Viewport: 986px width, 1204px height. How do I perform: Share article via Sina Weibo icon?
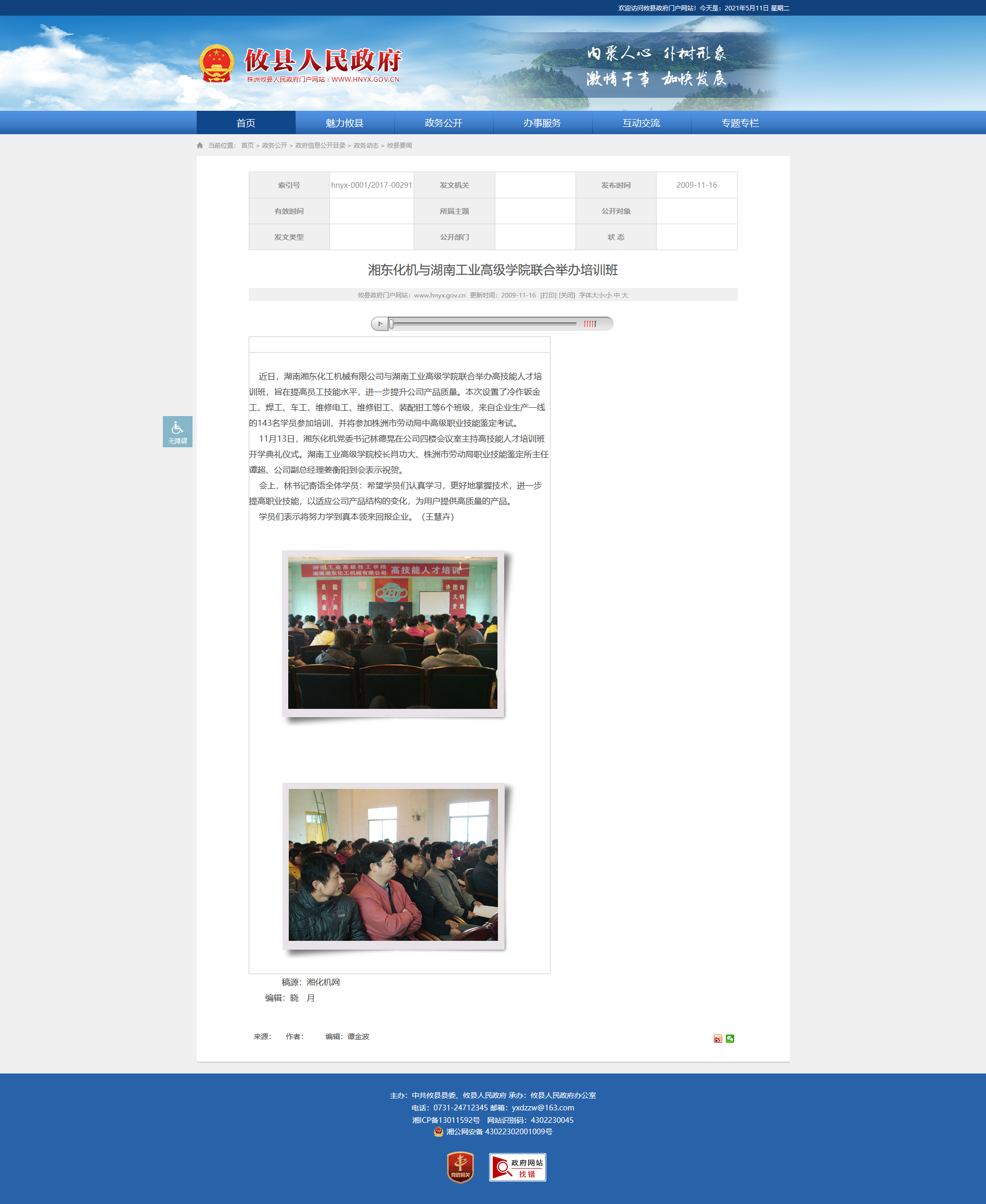click(x=718, y=1038)
